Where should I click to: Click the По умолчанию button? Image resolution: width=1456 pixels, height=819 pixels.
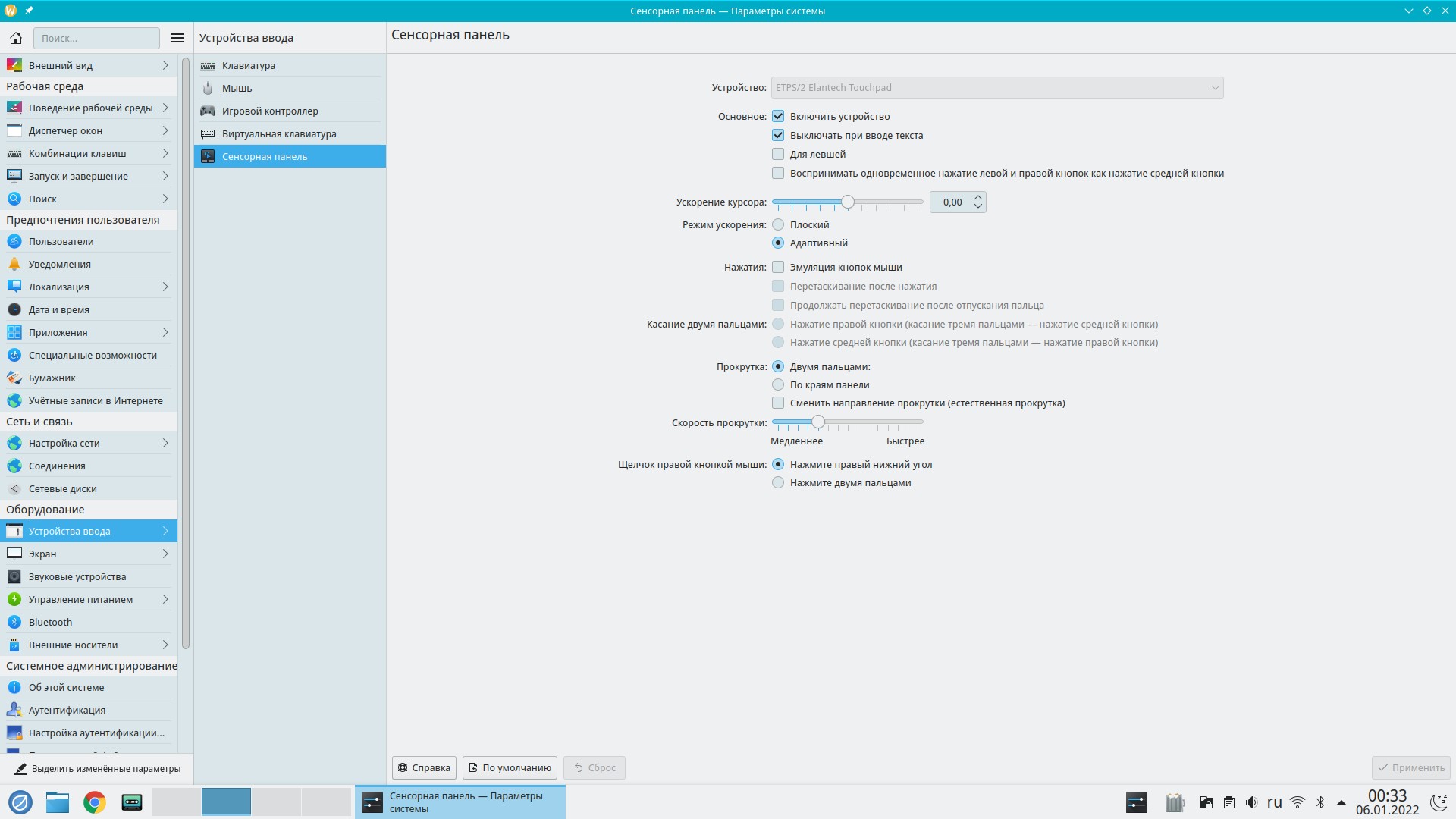click(510, 767)
